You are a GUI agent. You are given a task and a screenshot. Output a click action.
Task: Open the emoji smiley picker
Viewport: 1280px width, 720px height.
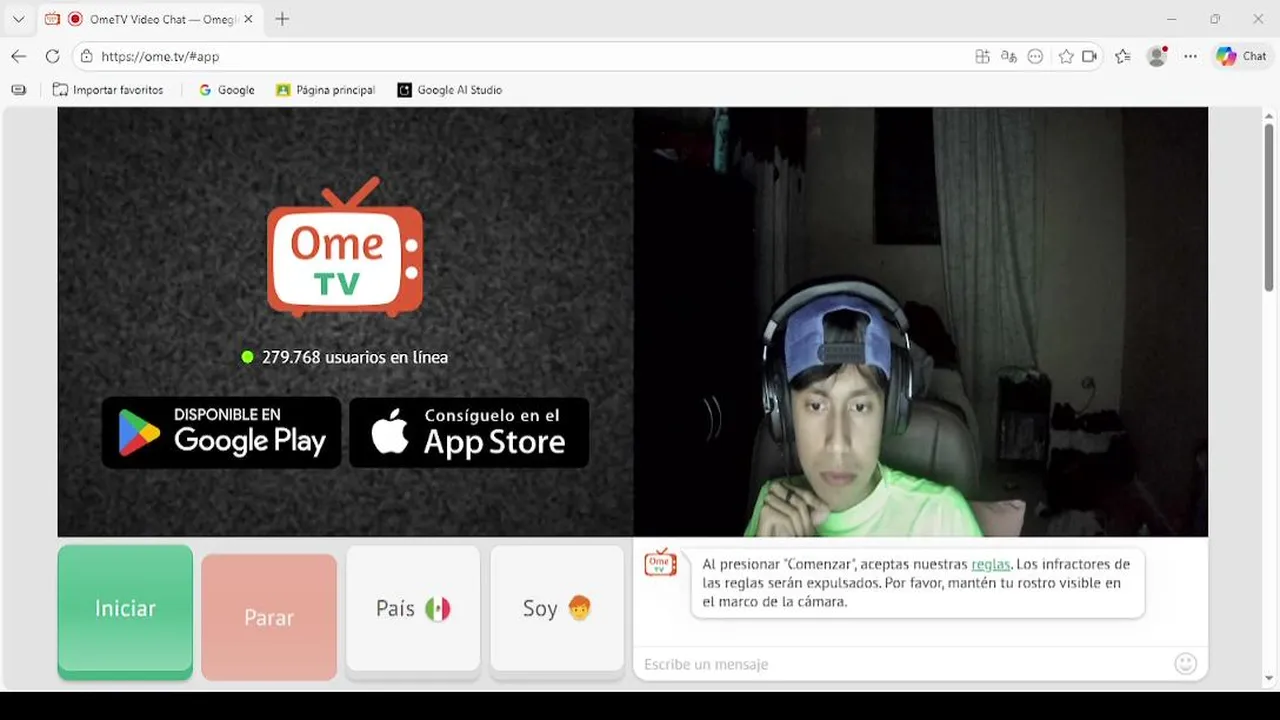pyautogui.click(x=1185, y=664)
